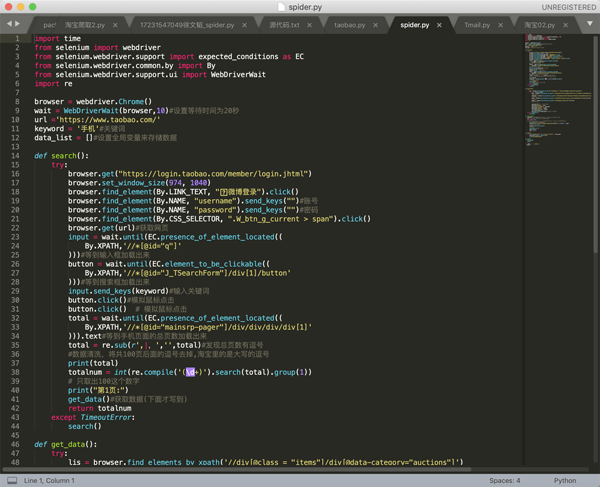Click '.W_btn_g_current > span' selector
The width and height of the screenshot is (600, 487).
coord(280,219)
